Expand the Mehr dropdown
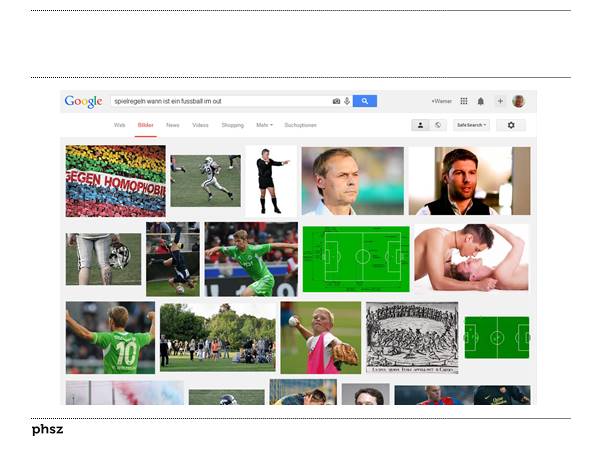This screenshot has height=450, width=600. coord(264,125)
